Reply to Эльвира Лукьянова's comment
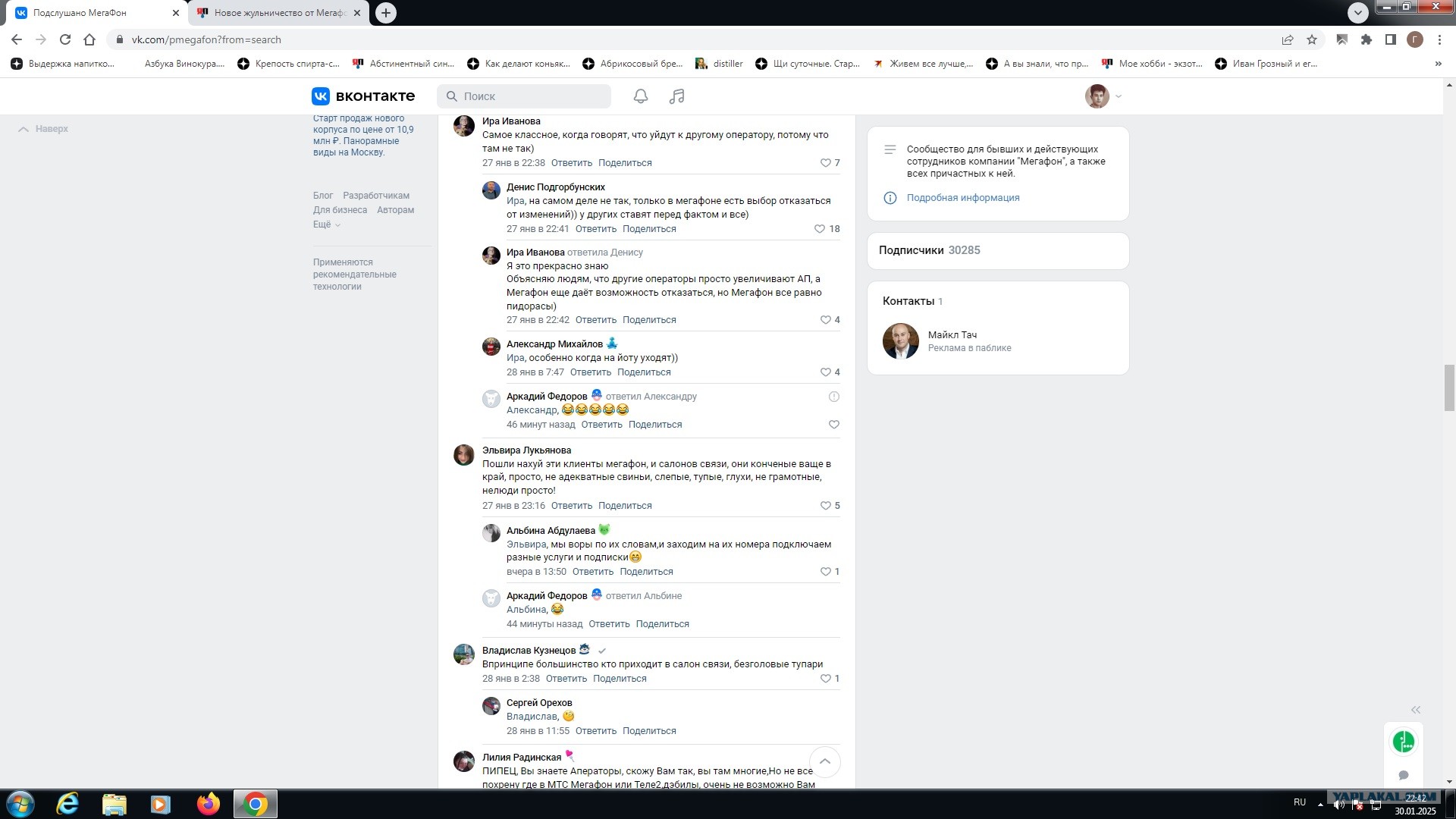Screen dimensions: 1456x819 click(572, 506)
